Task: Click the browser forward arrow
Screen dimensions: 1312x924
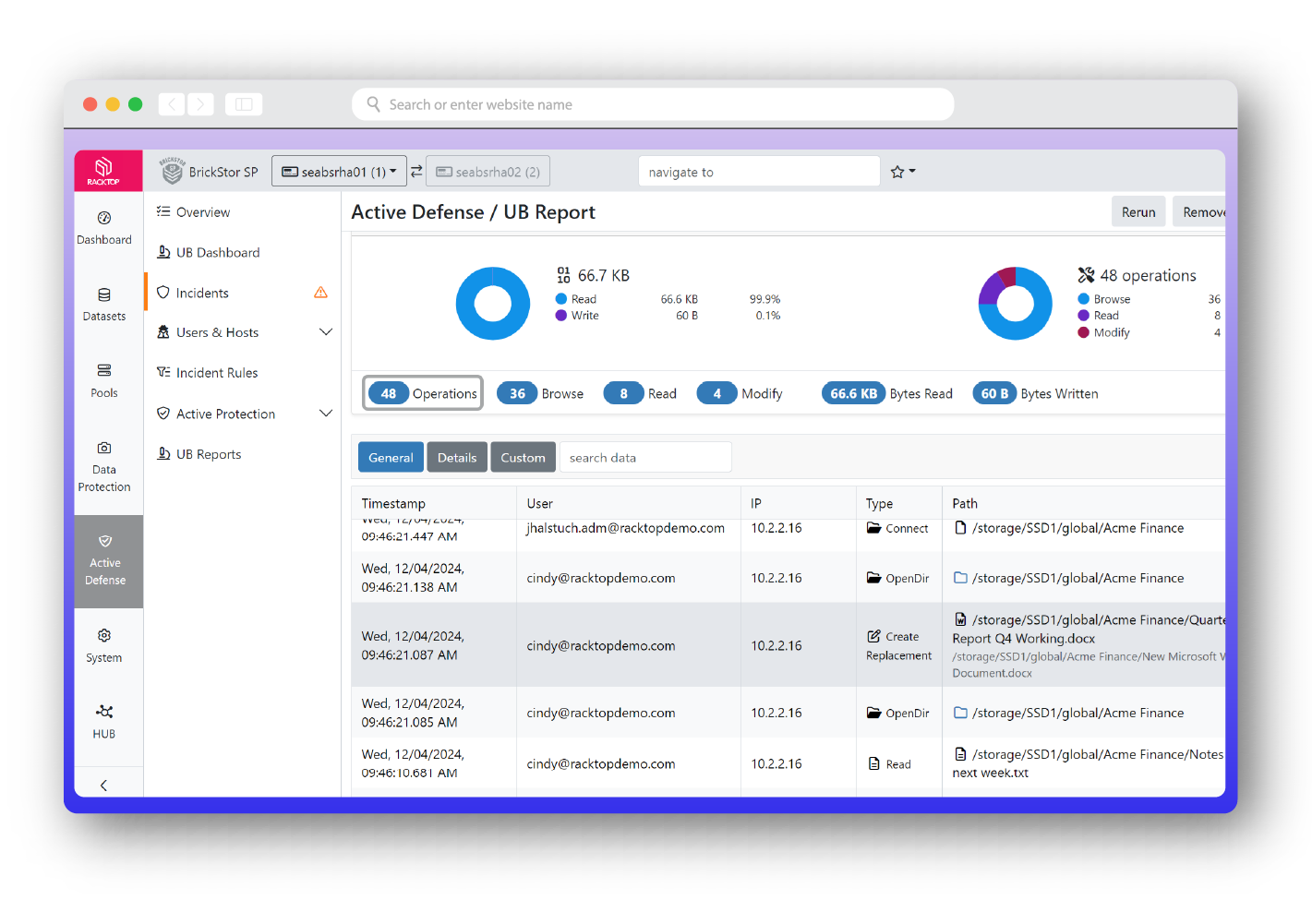Action: click(200, 104)
